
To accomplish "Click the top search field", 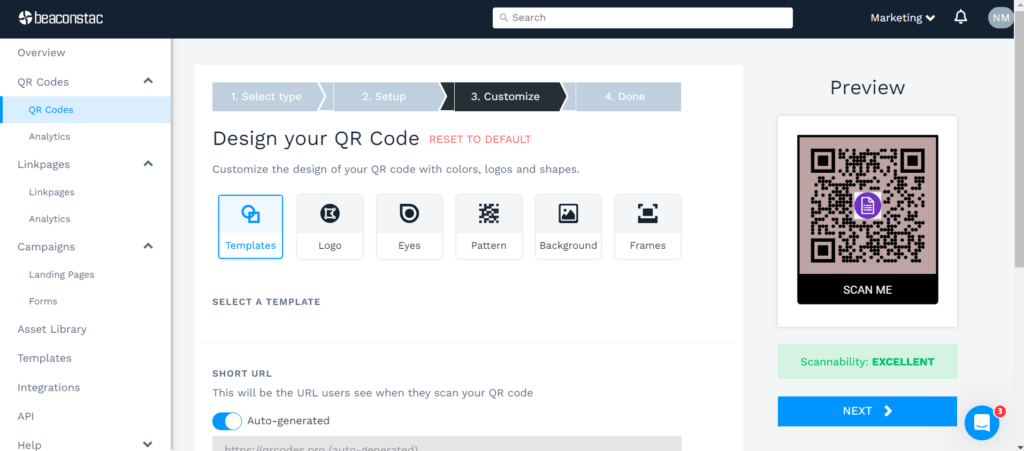I will [642, 18].
